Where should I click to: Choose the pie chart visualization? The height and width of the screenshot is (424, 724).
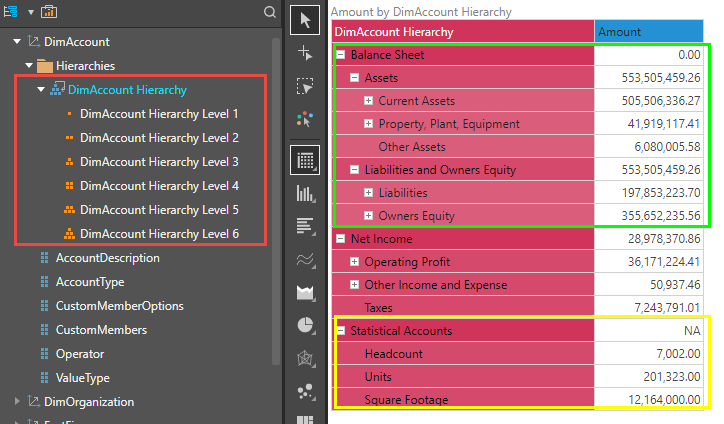pos(306,325)
